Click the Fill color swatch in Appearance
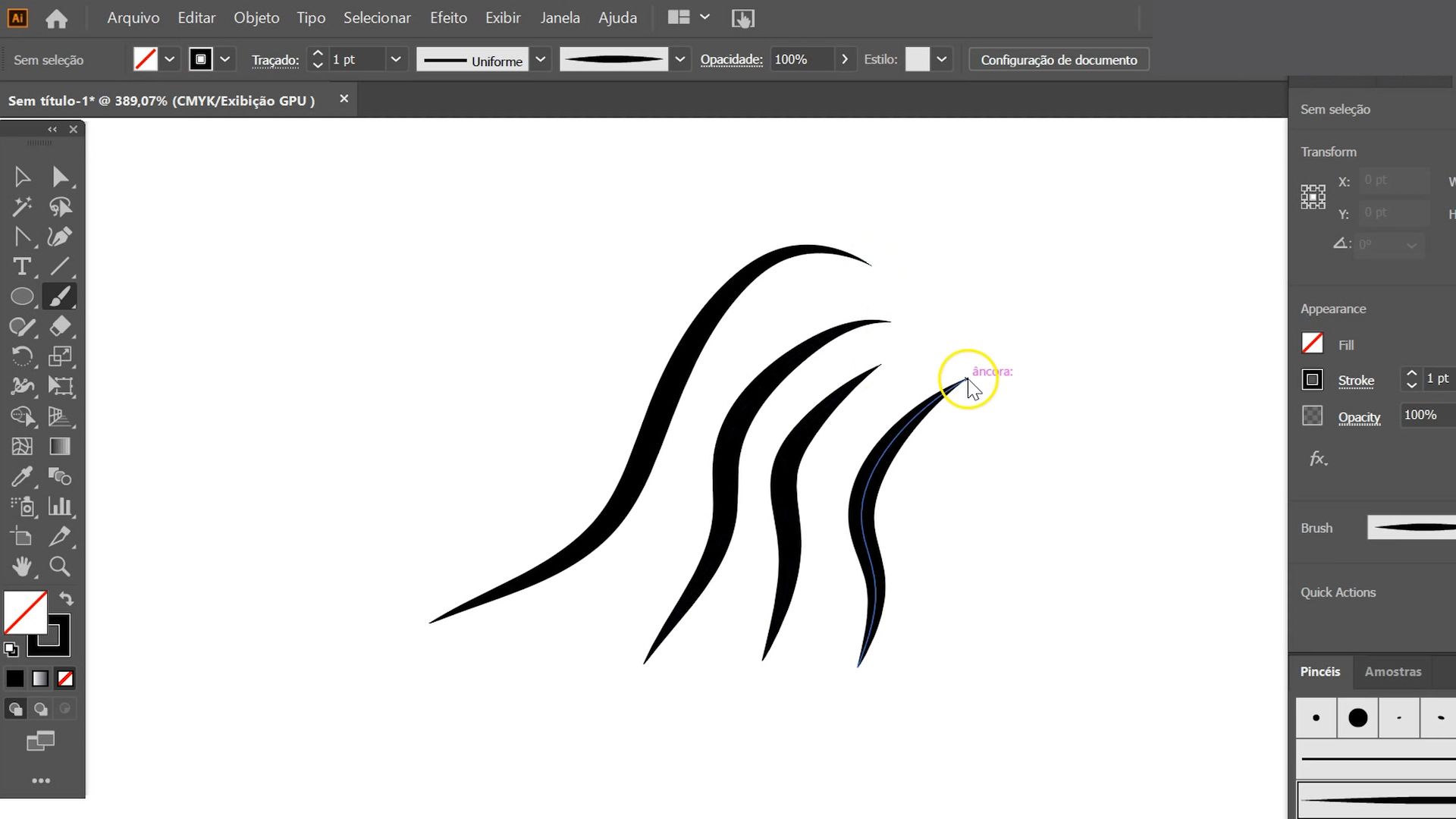1456x819 pixels. (x=1312, y=344)
